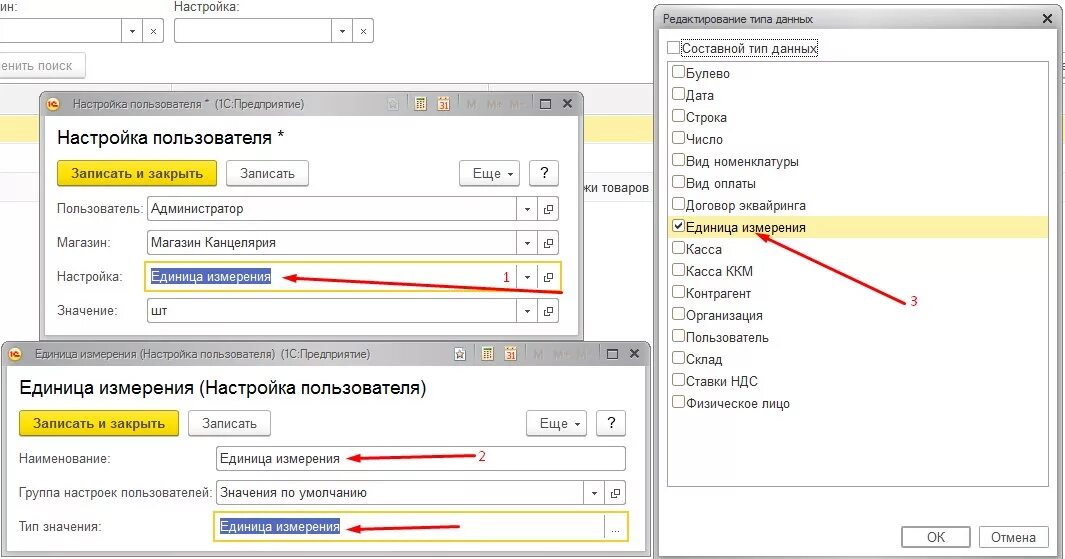This screenshot has height=559, width=1065.
Task: Open calendar icon in Настройка пользователя title bar
Action: click(444, 104)
